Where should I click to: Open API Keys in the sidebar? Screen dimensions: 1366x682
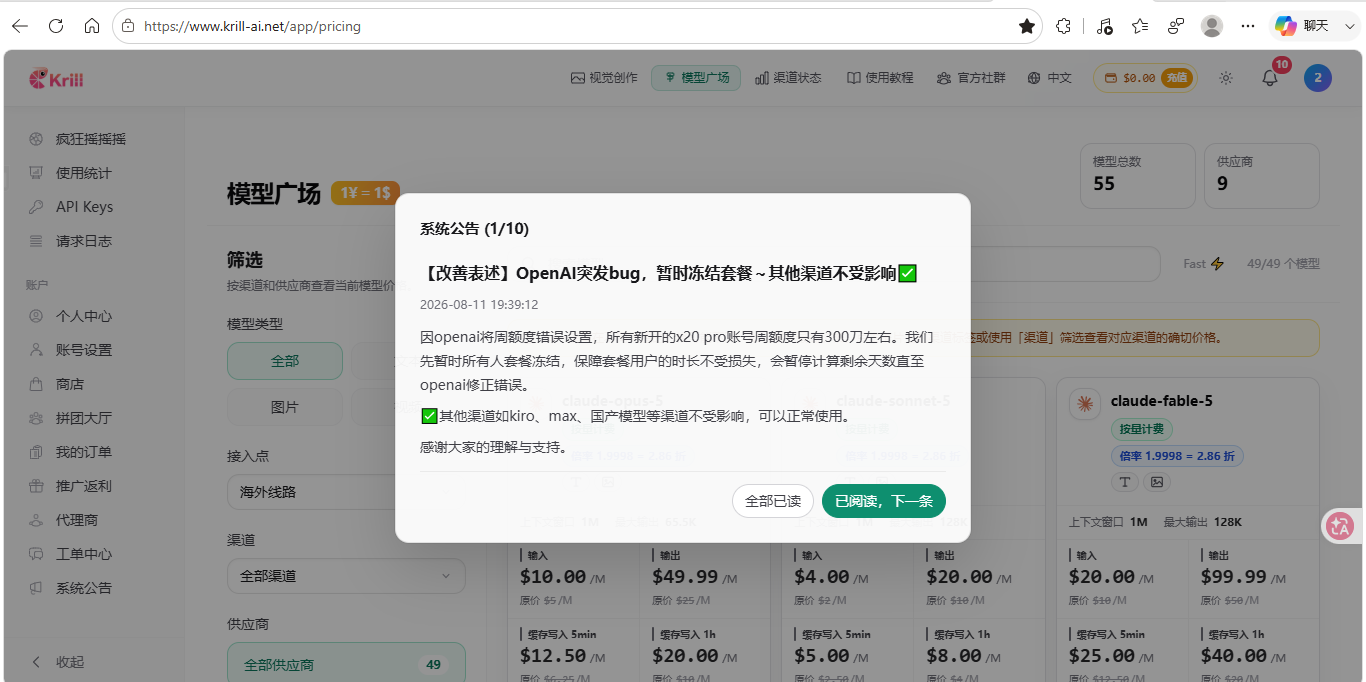click(x=84, y=207)
